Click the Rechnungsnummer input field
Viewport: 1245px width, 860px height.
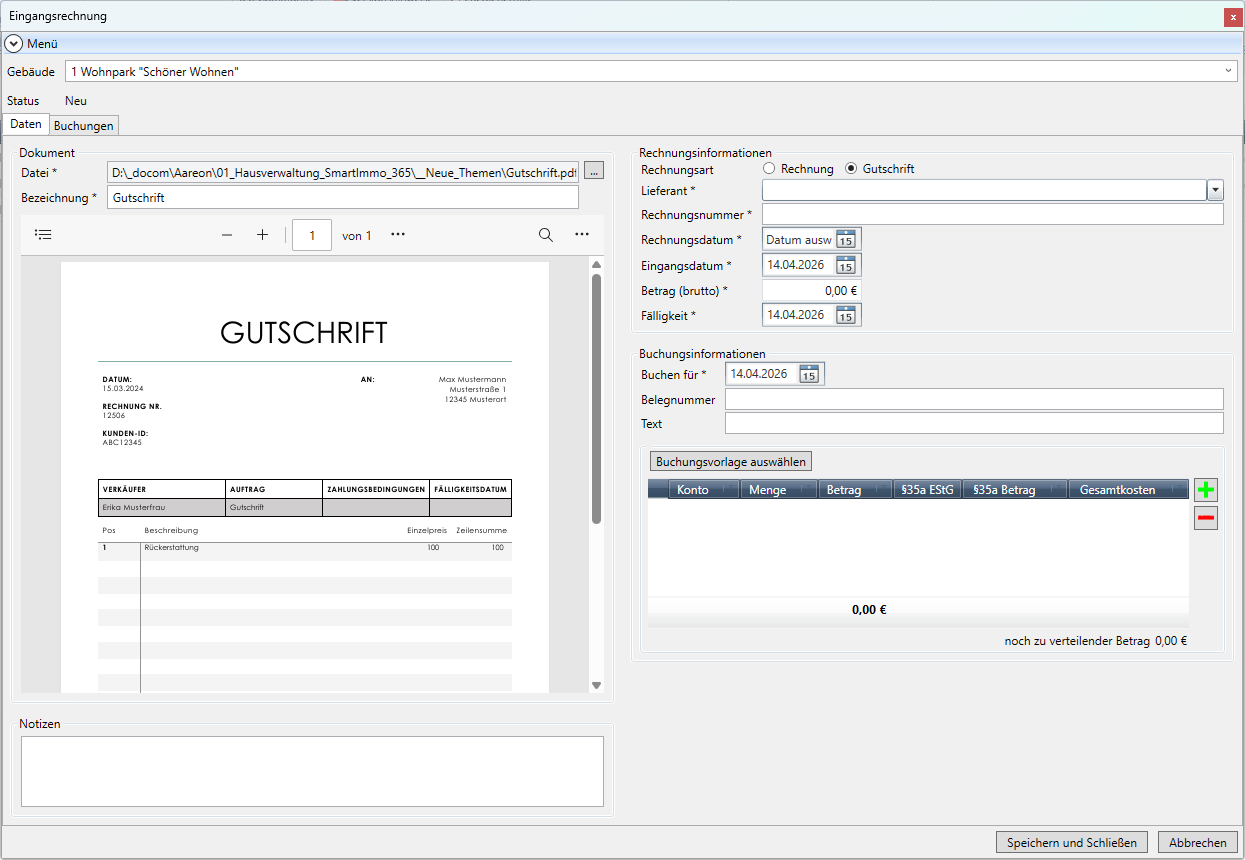click(992, 214)
